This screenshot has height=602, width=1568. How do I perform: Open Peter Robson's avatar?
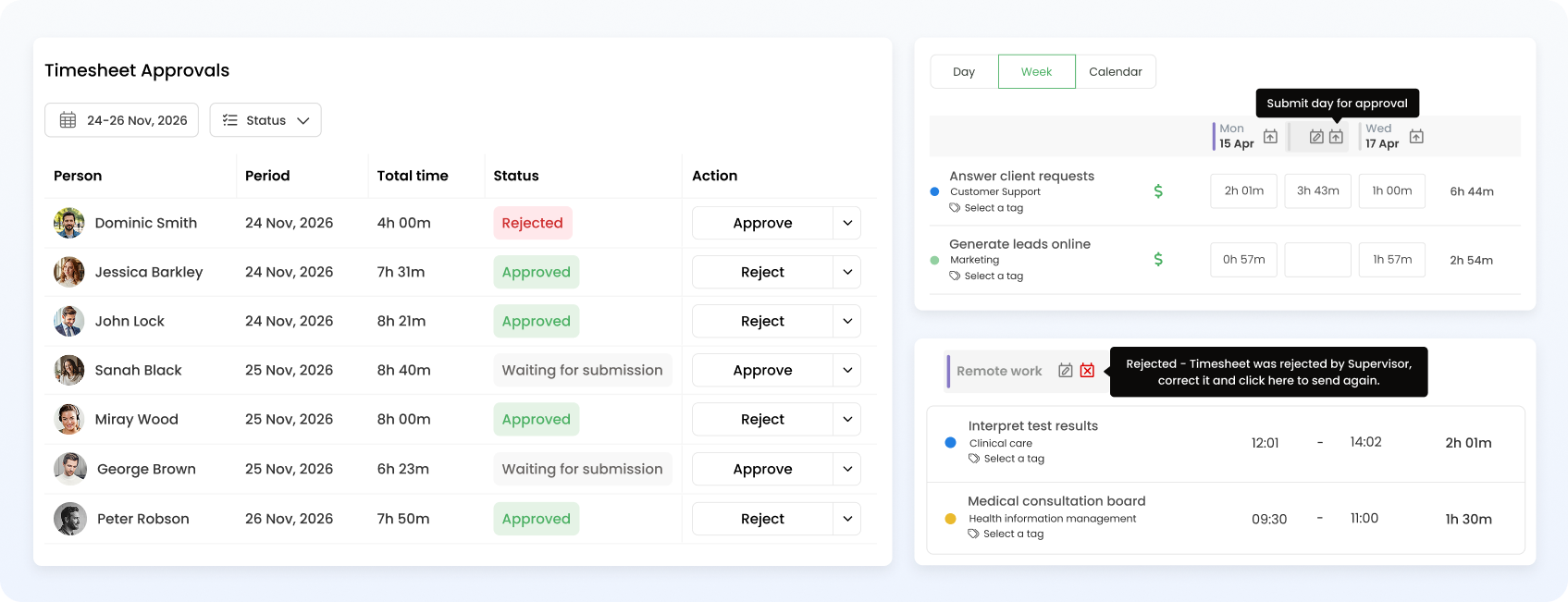pos(70,519)
